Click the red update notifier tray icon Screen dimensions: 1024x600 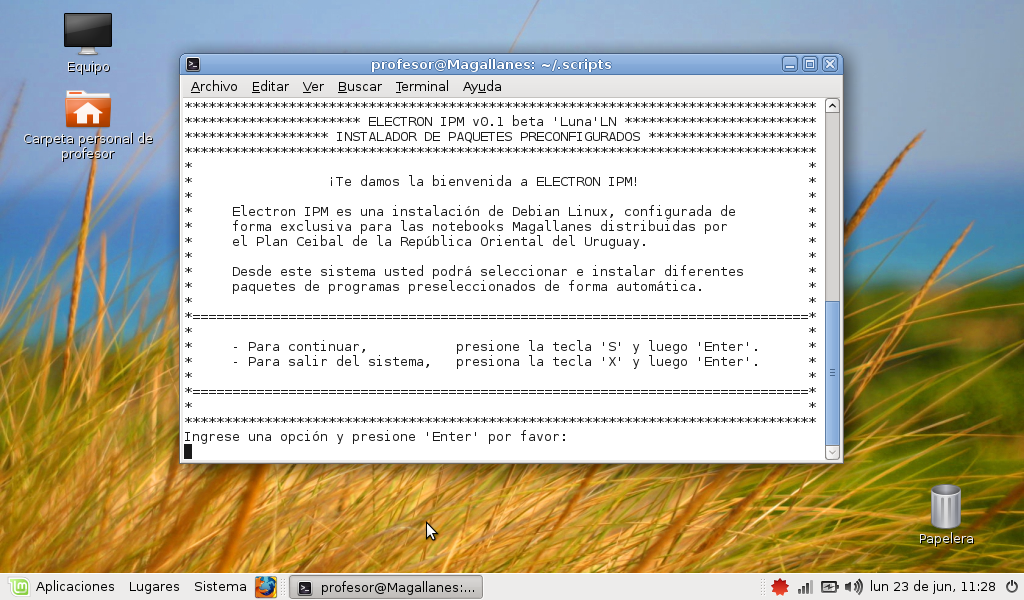[x=779, y=587]
